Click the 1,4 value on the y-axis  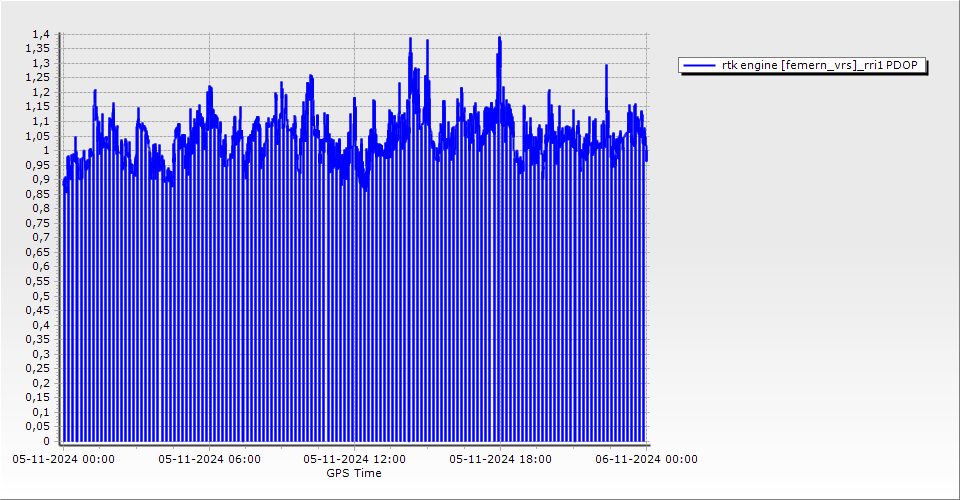[x=40, y=35]
